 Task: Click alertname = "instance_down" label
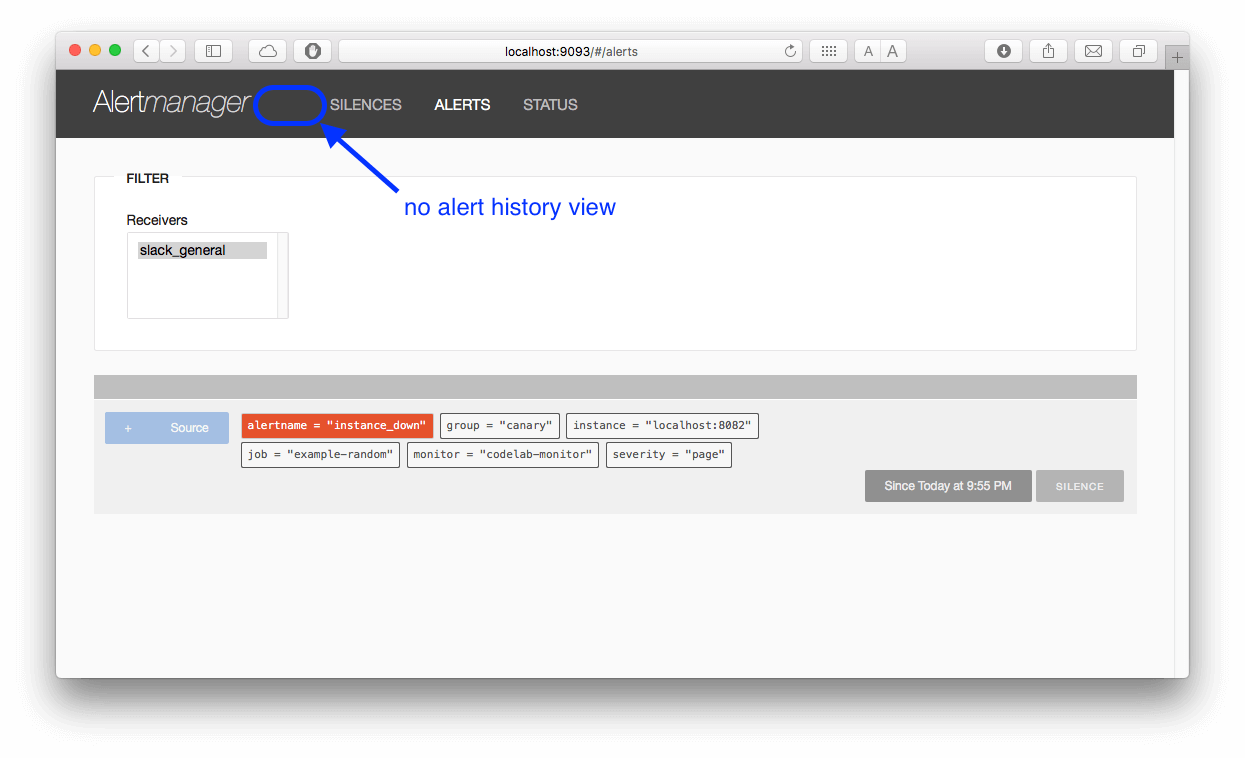[x=337, y=426]
